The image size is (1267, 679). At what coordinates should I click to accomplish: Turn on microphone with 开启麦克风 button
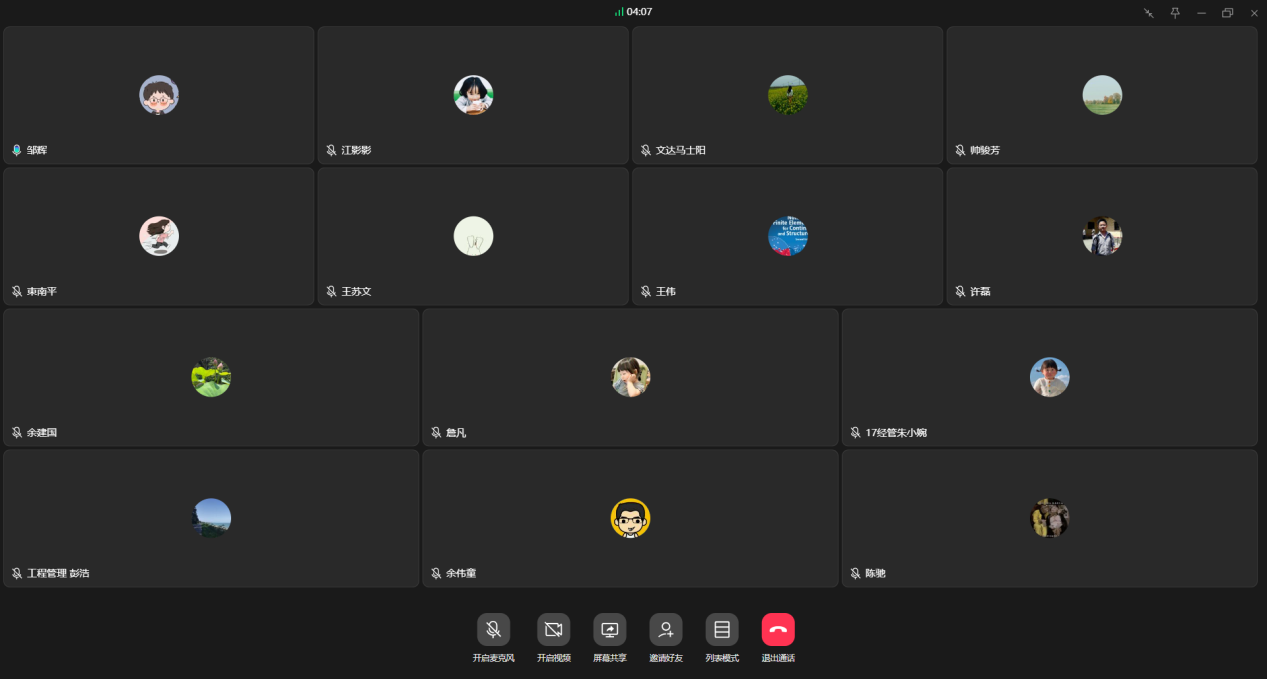(x=493, y=630)
